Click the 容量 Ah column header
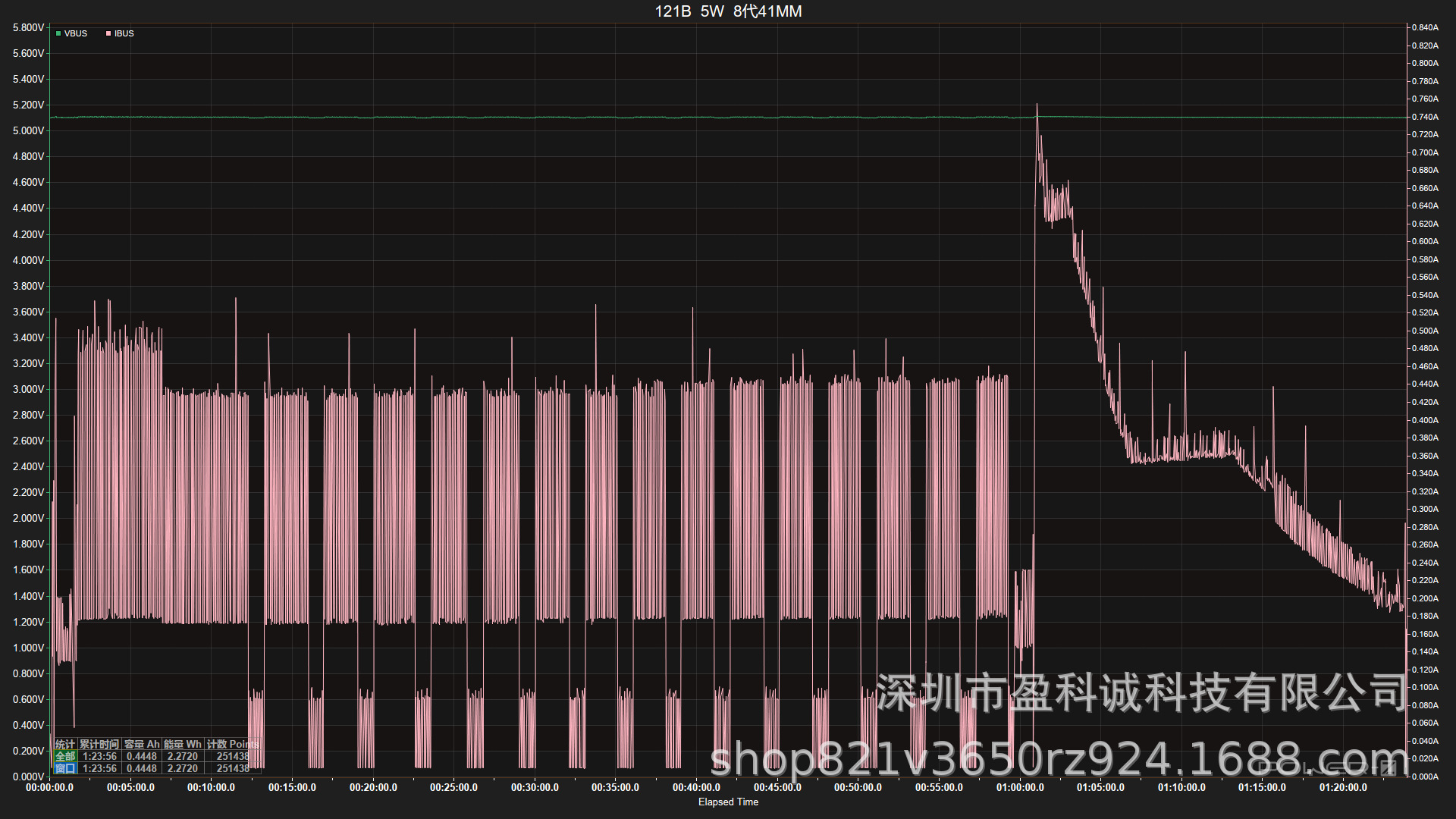This screenshot has height=819, width=1456. (142, 744)
